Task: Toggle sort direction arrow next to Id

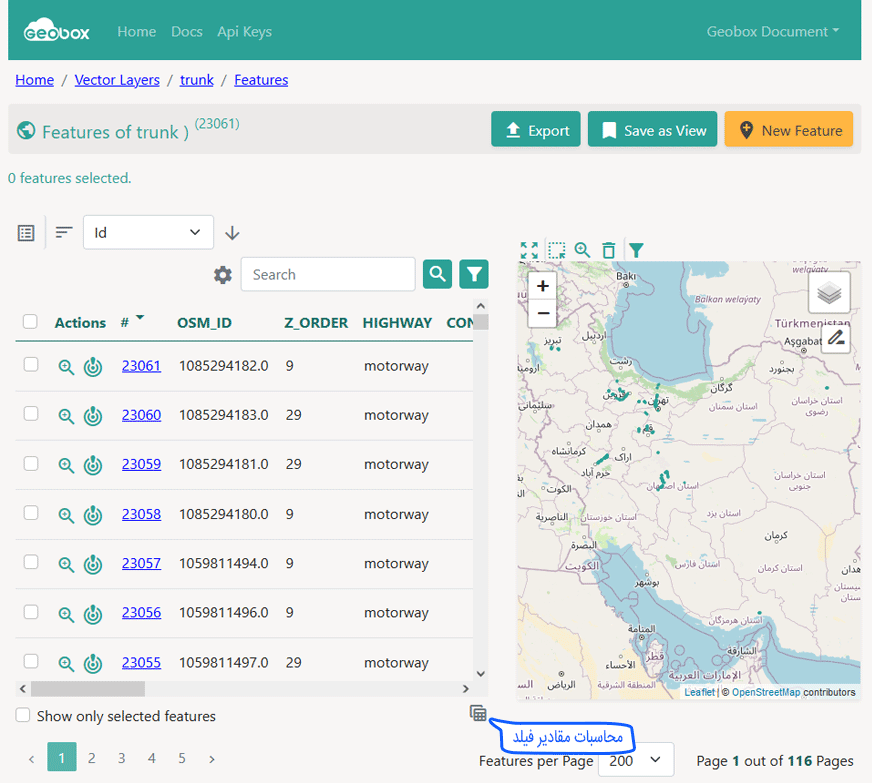Action: 233,233
